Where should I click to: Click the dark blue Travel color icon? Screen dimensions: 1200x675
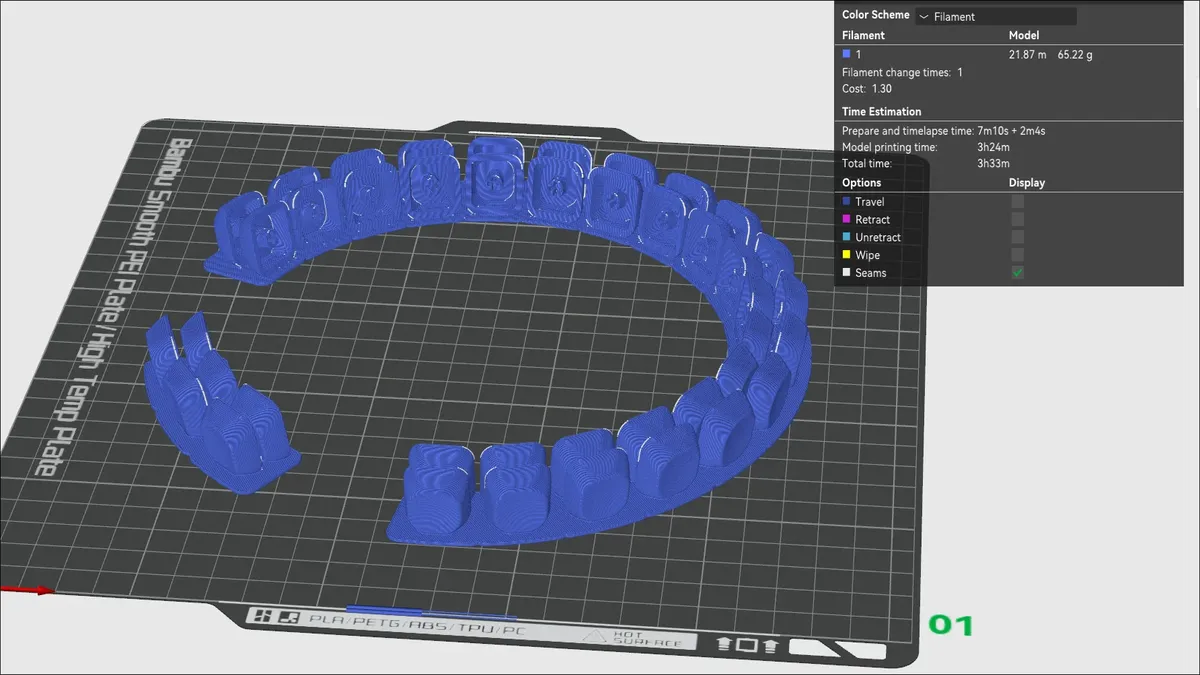pos(847,202)
